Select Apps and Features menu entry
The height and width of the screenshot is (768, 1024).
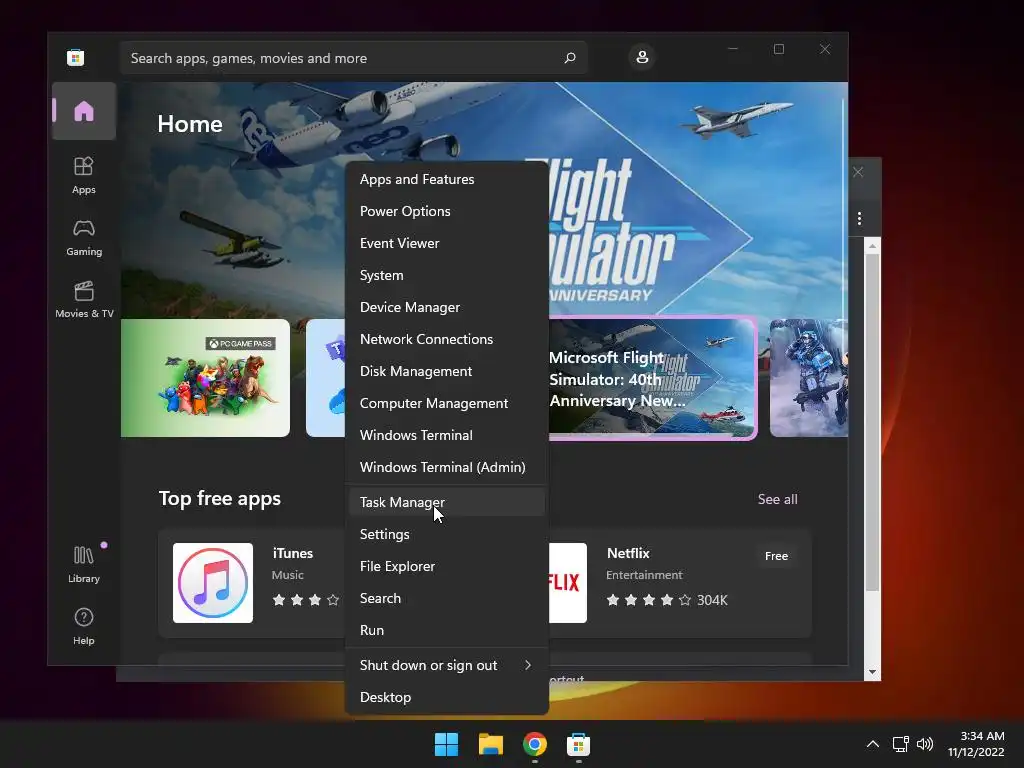click(x=447, y=179)
